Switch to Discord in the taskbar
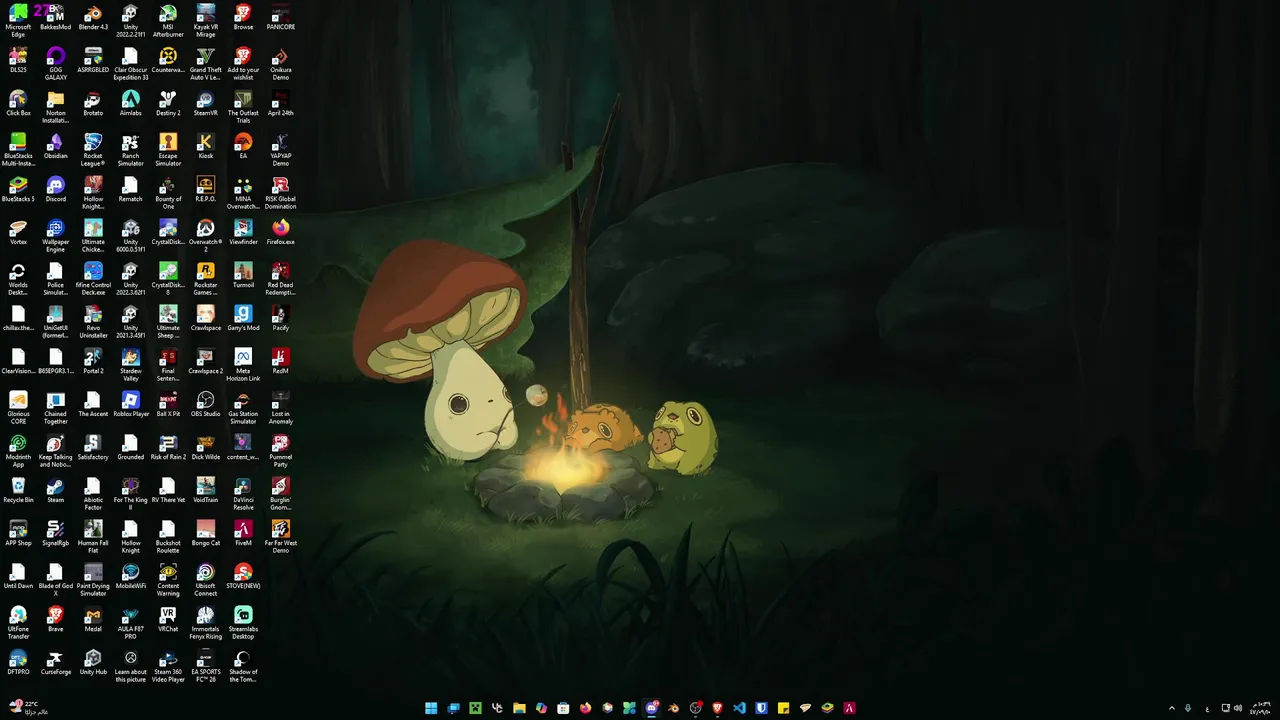This screenshot has height=720, width=1280. [x=651, y=708]
